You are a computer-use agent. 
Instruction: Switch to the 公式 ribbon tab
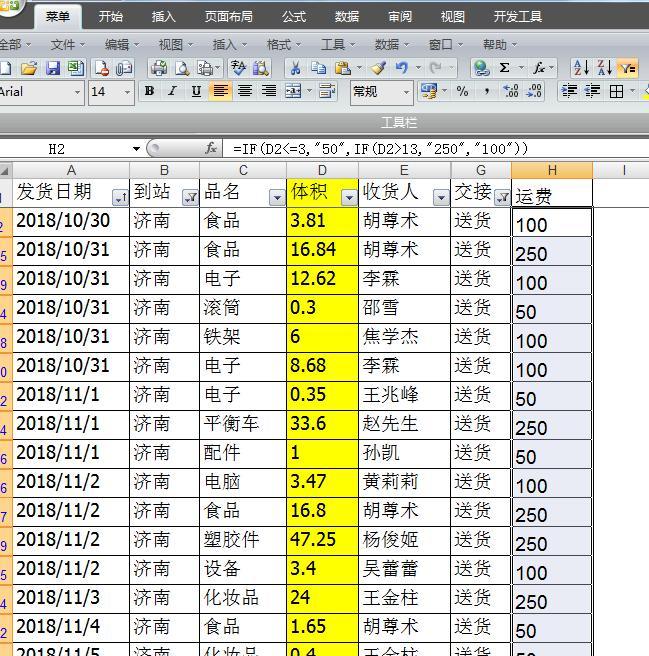coord(294,16)
